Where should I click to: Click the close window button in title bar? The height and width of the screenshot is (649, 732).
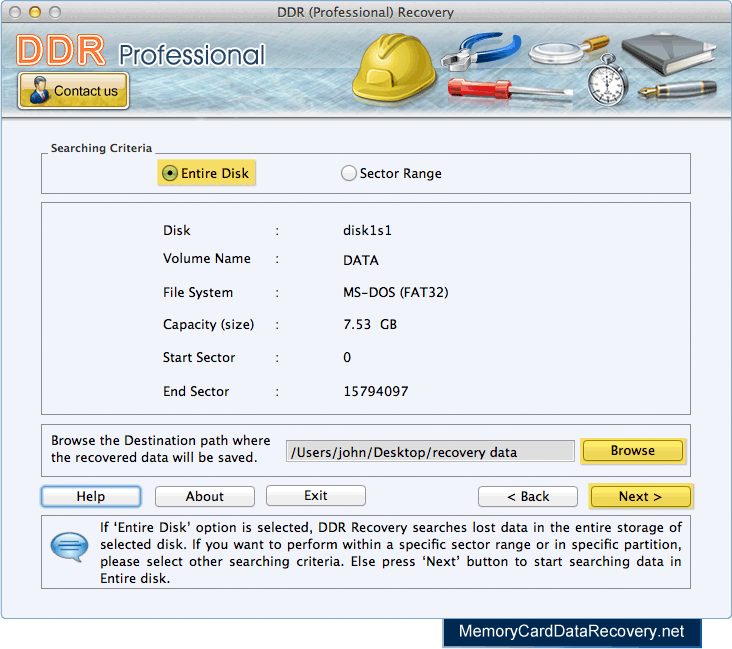[x=15, y=12]
